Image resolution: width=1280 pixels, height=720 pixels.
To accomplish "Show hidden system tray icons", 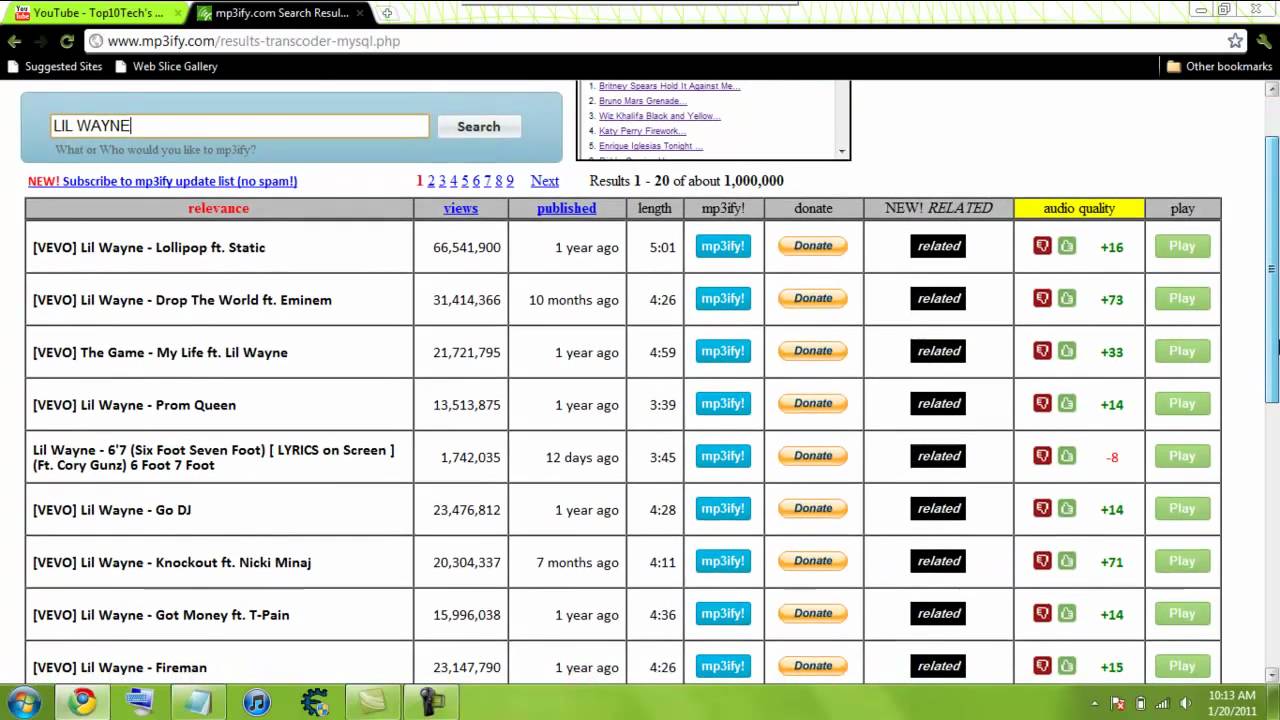I will click(x=1094, y=703).
